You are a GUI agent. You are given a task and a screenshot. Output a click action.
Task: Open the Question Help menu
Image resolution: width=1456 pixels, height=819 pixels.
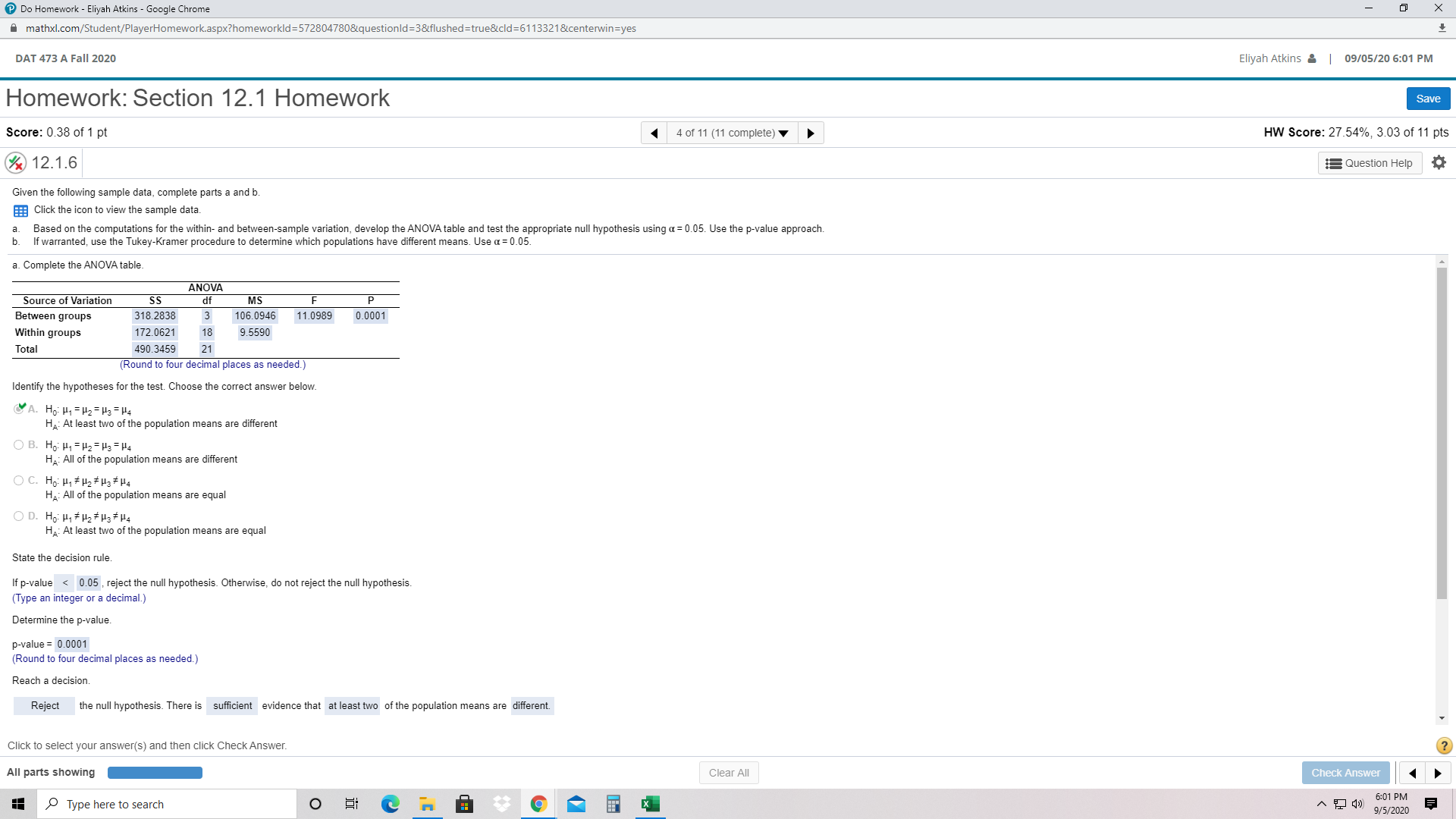(x=1369, y=163)
